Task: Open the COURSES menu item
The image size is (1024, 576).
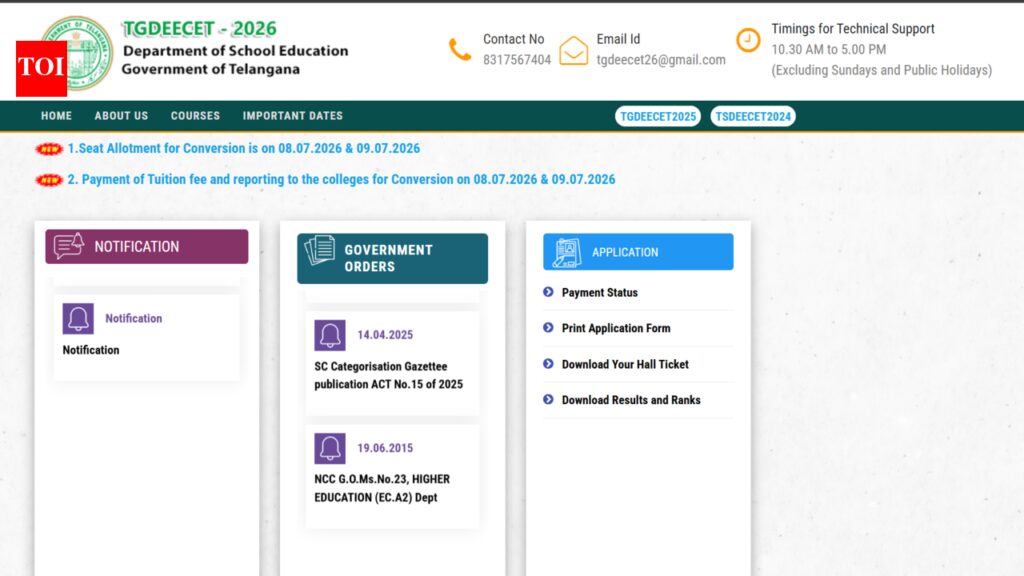Action: coord(195,116)
